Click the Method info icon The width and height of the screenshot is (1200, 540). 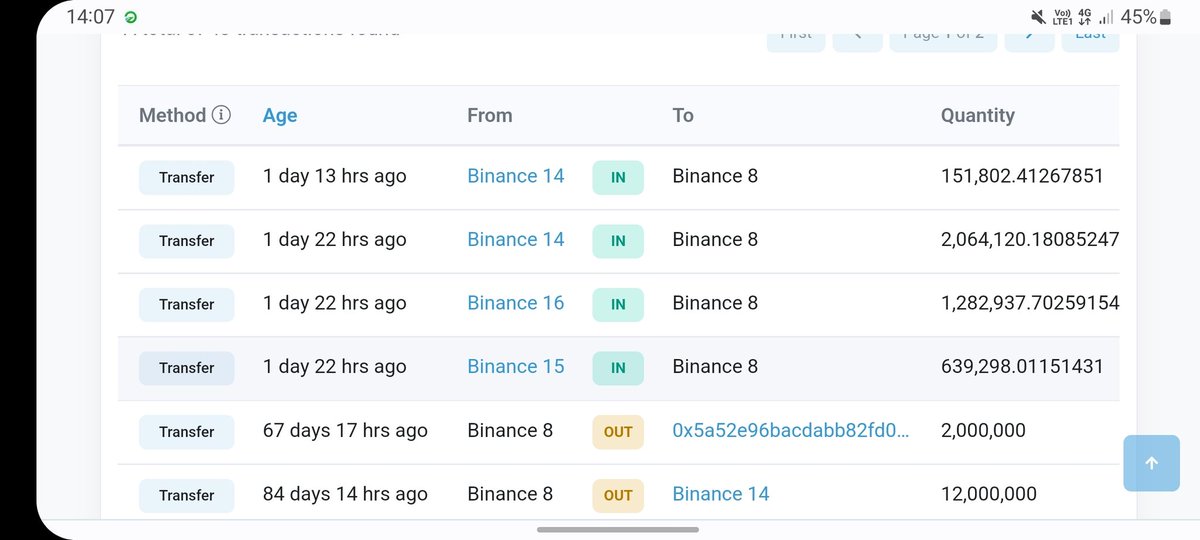coord(221,115)
